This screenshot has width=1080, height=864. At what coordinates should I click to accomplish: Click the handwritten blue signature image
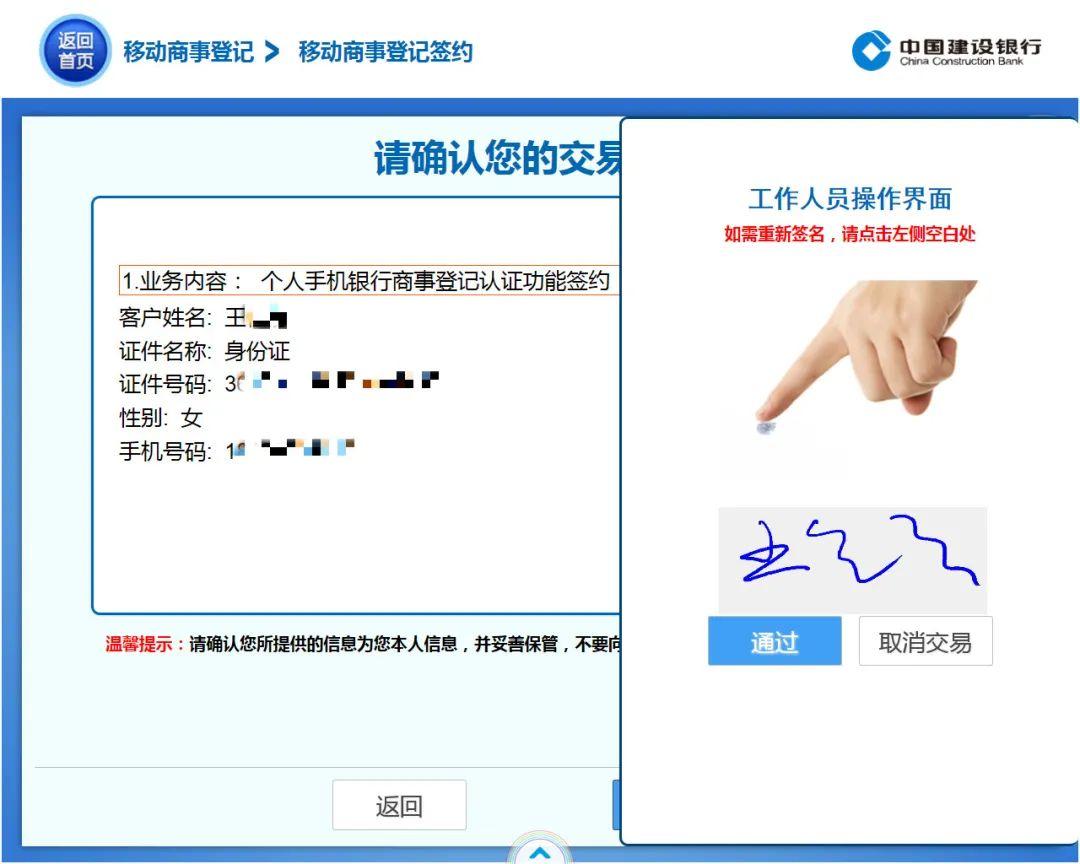[x=852, y=558]
